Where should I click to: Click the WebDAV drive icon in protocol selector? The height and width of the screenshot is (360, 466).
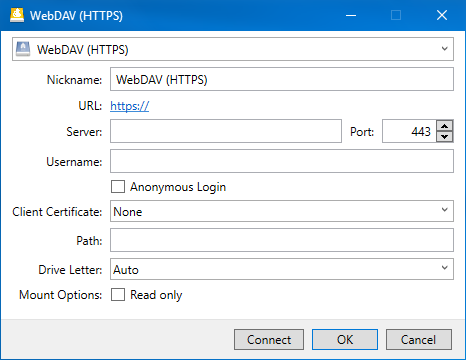pos(23,49)
